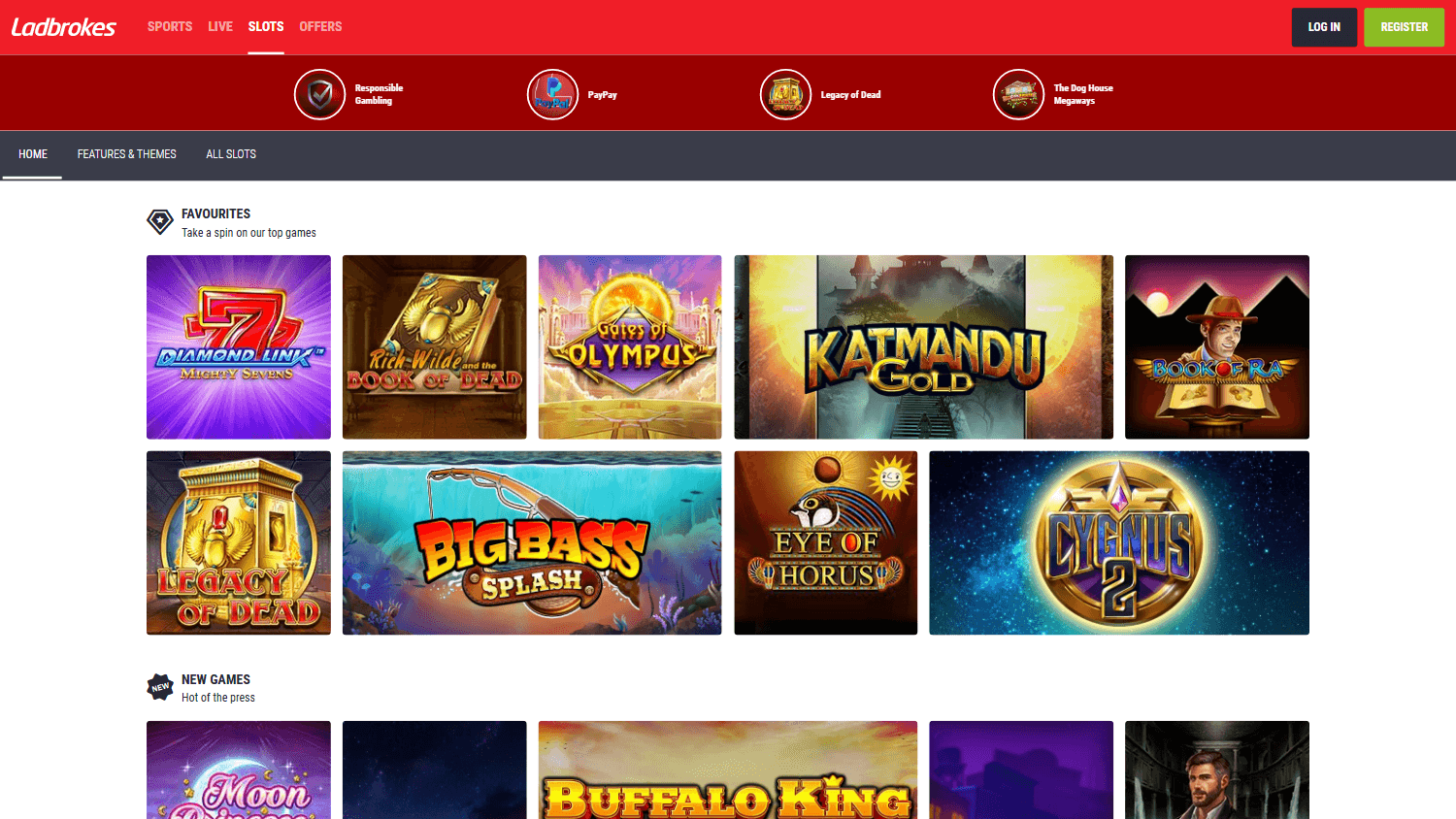Select The Dog House Megaways icon
The width and height of the screenshot is (1456, 819).
coord(1018,94)
